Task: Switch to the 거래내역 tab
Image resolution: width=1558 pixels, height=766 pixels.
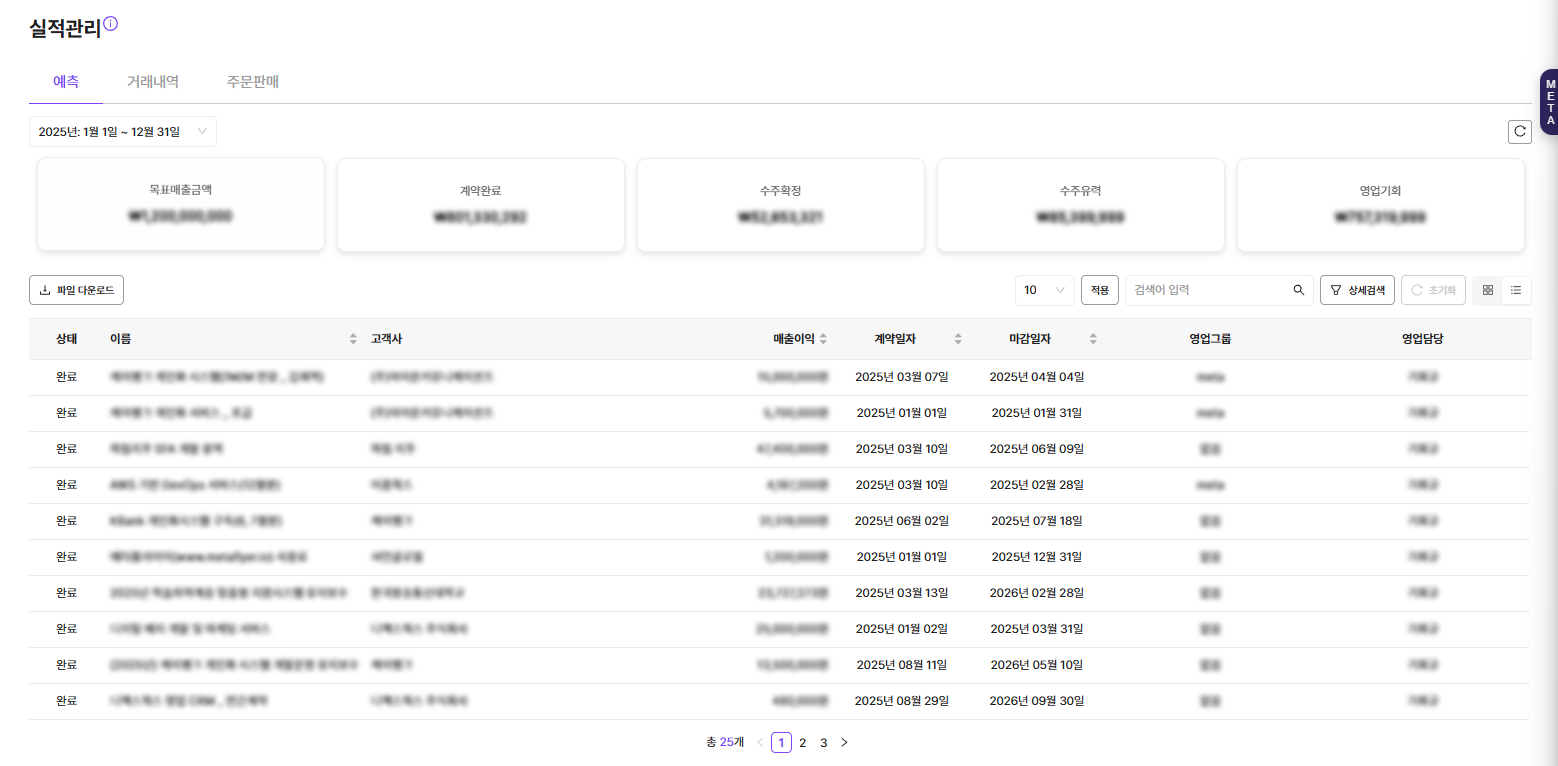Action: [153, 82]
